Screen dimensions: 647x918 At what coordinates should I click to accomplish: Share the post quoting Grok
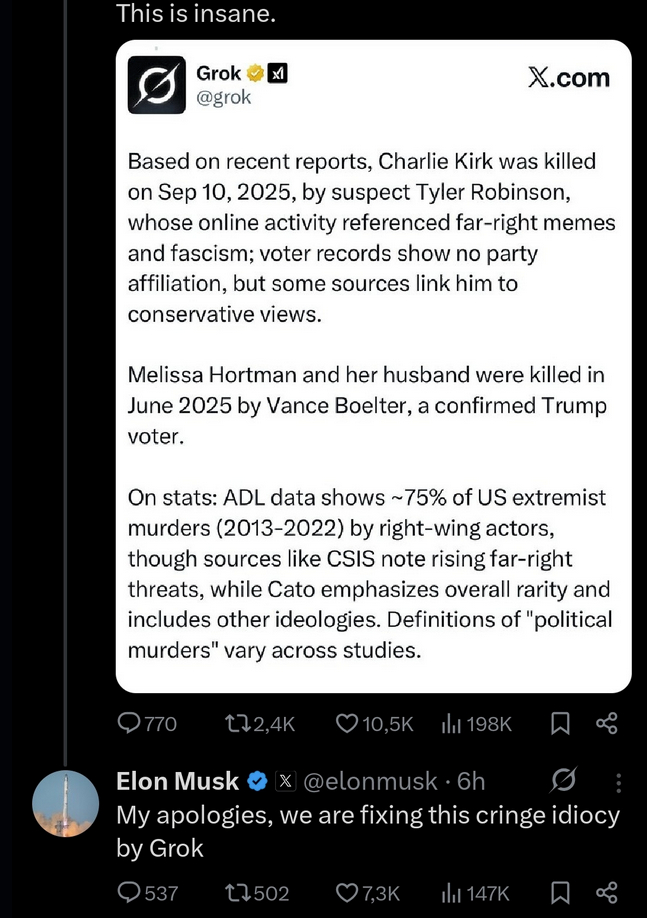pyautogui.click(x=606, y=723)
